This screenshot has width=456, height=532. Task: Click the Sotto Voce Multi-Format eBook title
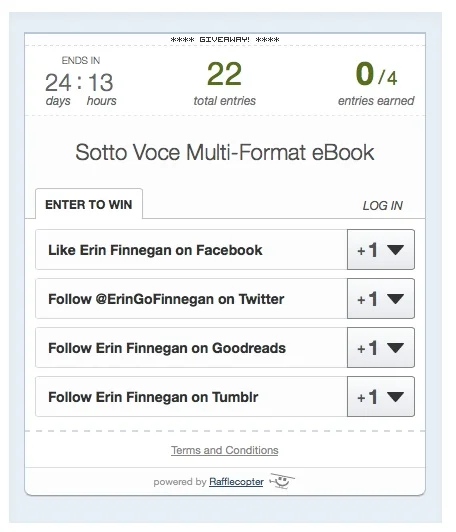click(225, 152)
